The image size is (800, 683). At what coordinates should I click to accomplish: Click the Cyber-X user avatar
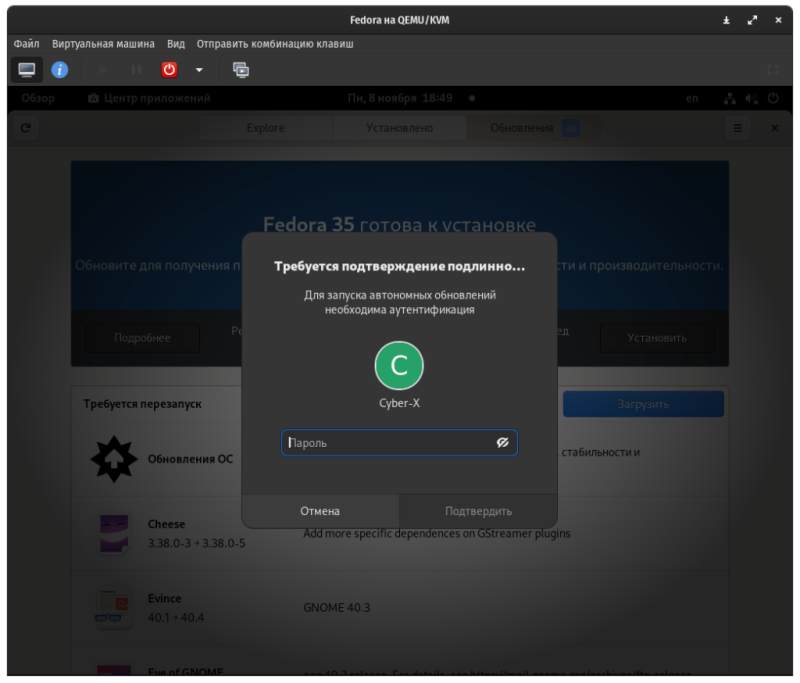coord(399,365)
